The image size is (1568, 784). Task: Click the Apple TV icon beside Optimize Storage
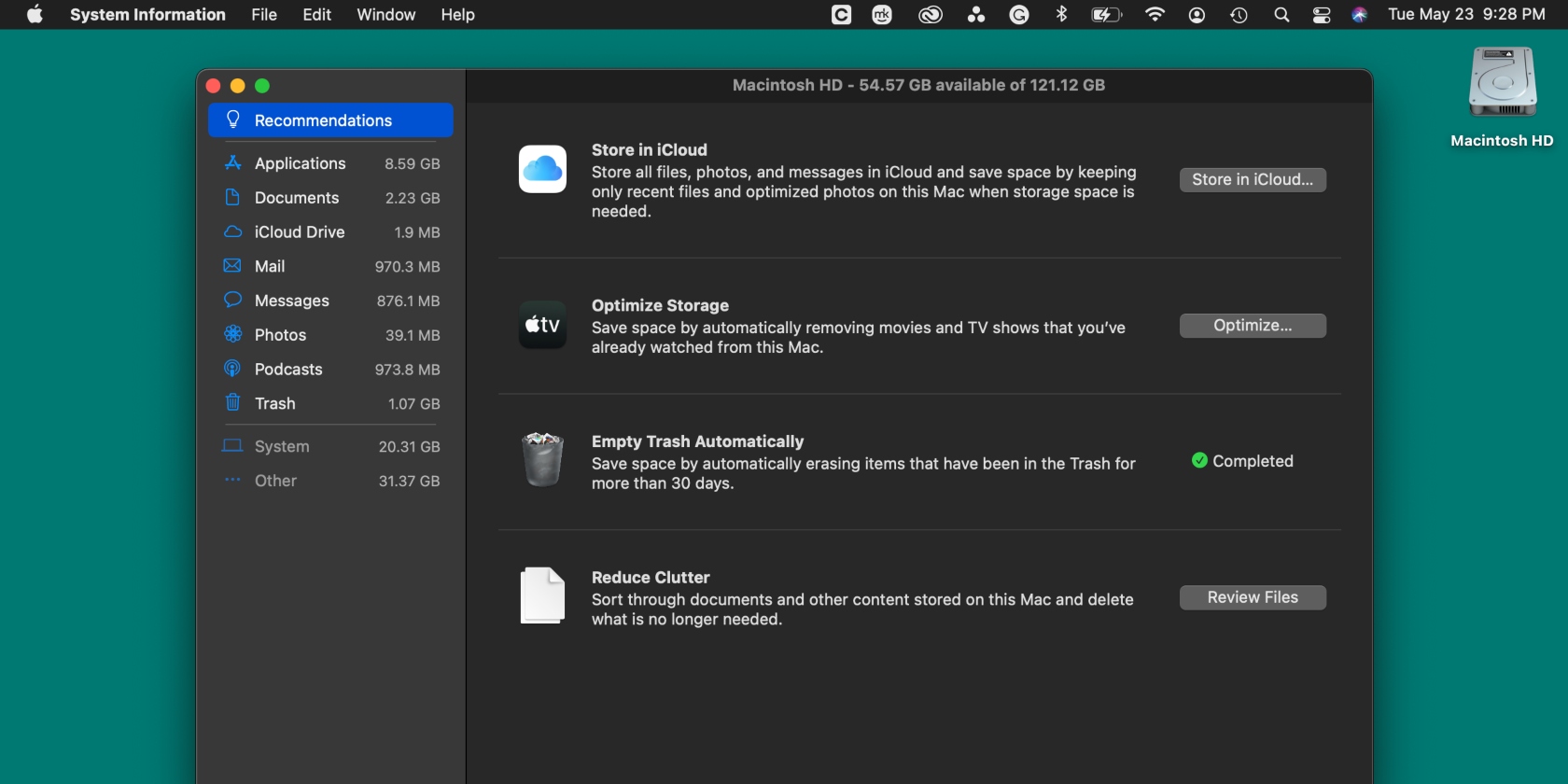[x=542, y=325]
